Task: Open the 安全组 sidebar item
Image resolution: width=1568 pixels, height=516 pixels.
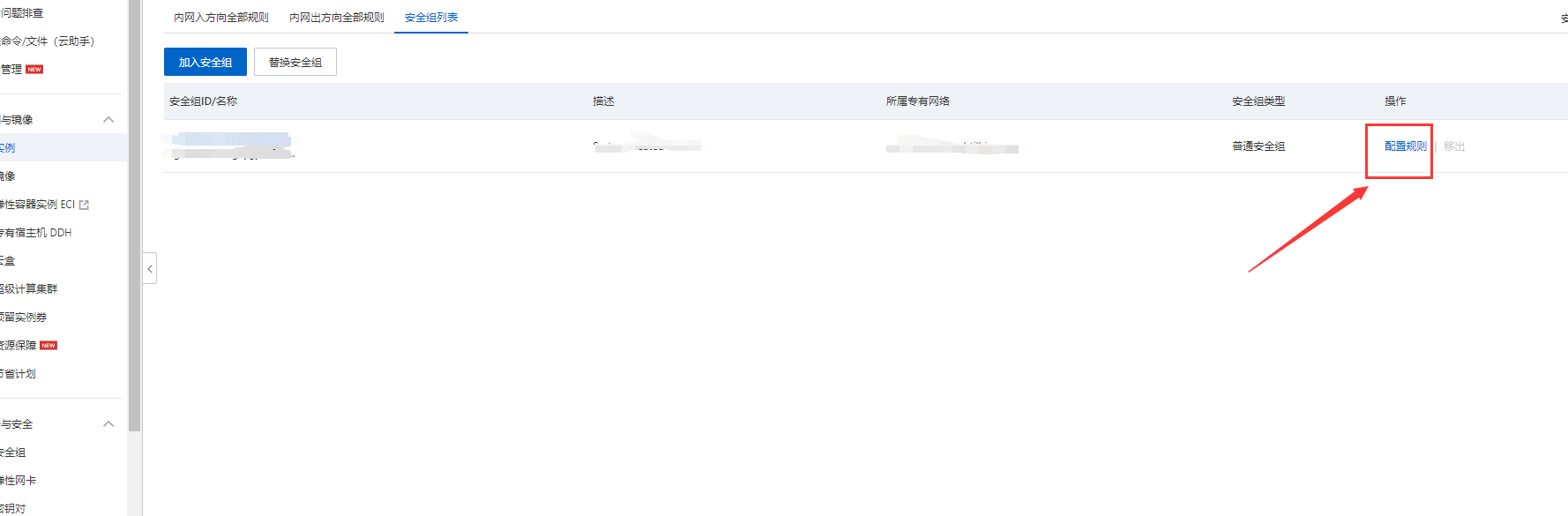Action: (13, 452)
